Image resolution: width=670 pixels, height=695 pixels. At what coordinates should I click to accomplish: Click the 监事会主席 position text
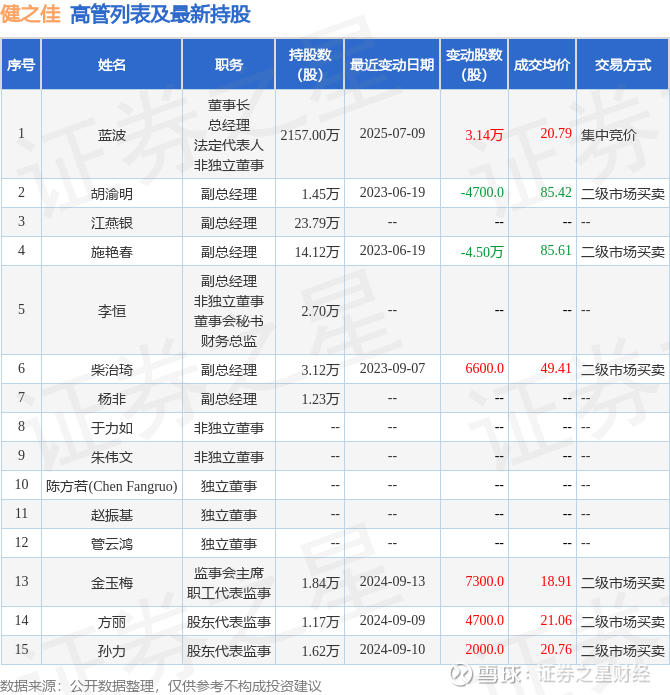click(x=229, y=573)
